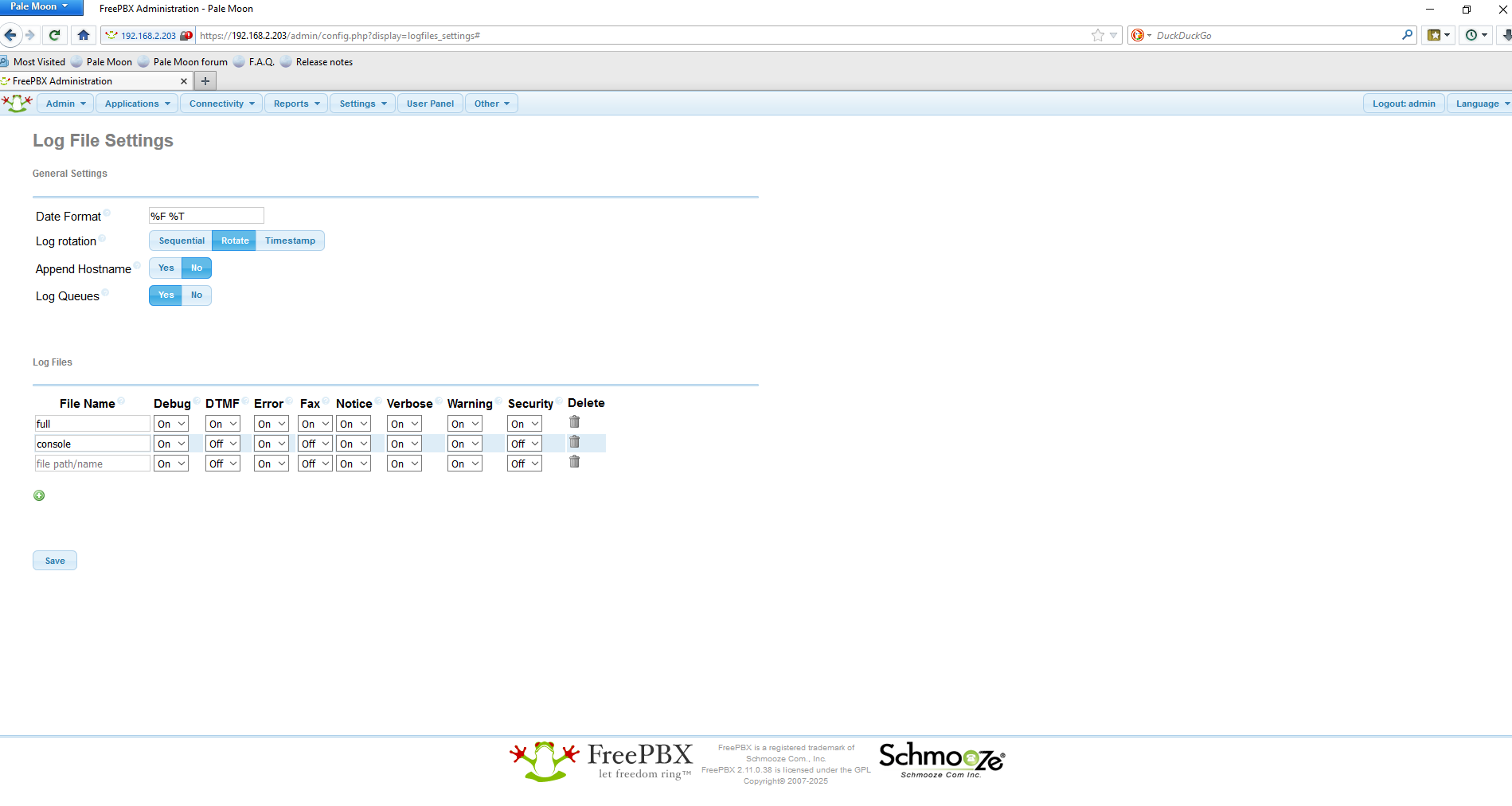Go forward one page
Viewport: 1512px width, 806px height.
coord(30,35)
